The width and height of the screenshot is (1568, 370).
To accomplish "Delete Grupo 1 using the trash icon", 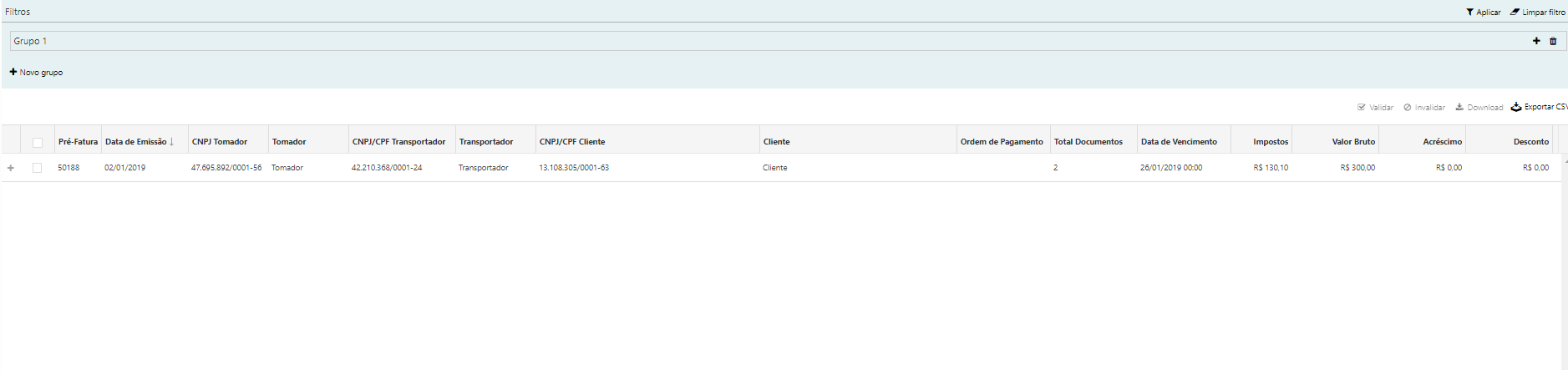I will coord(1553,41).
